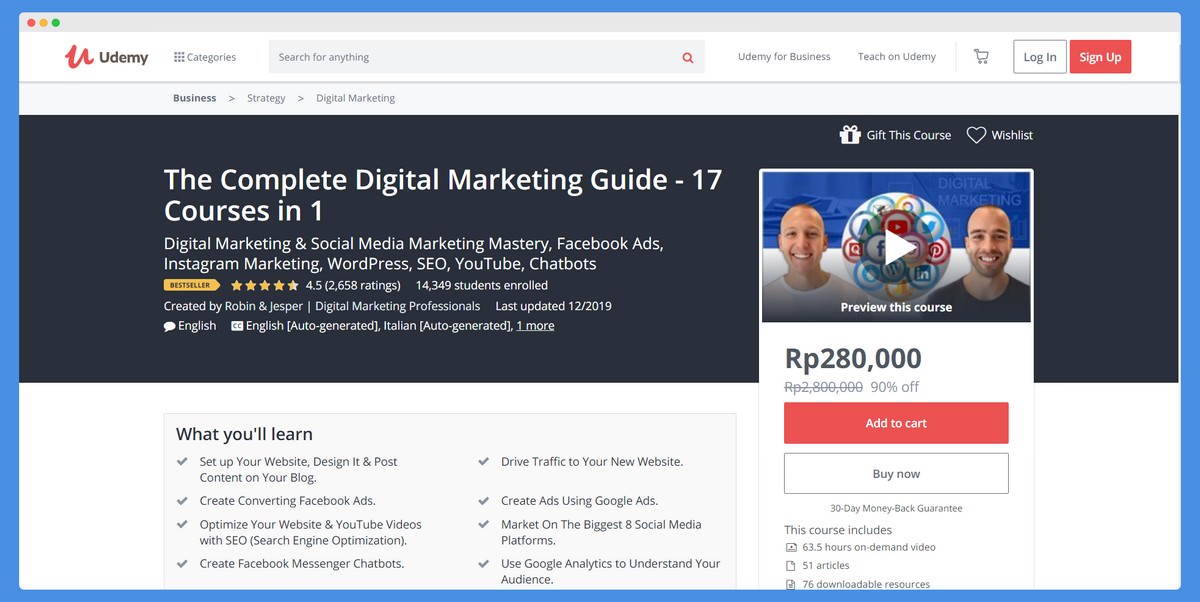The width and height of the screenshot is (1200, 602).
Task: Click the Sign Up button
Action: [x=1100, y=57]
